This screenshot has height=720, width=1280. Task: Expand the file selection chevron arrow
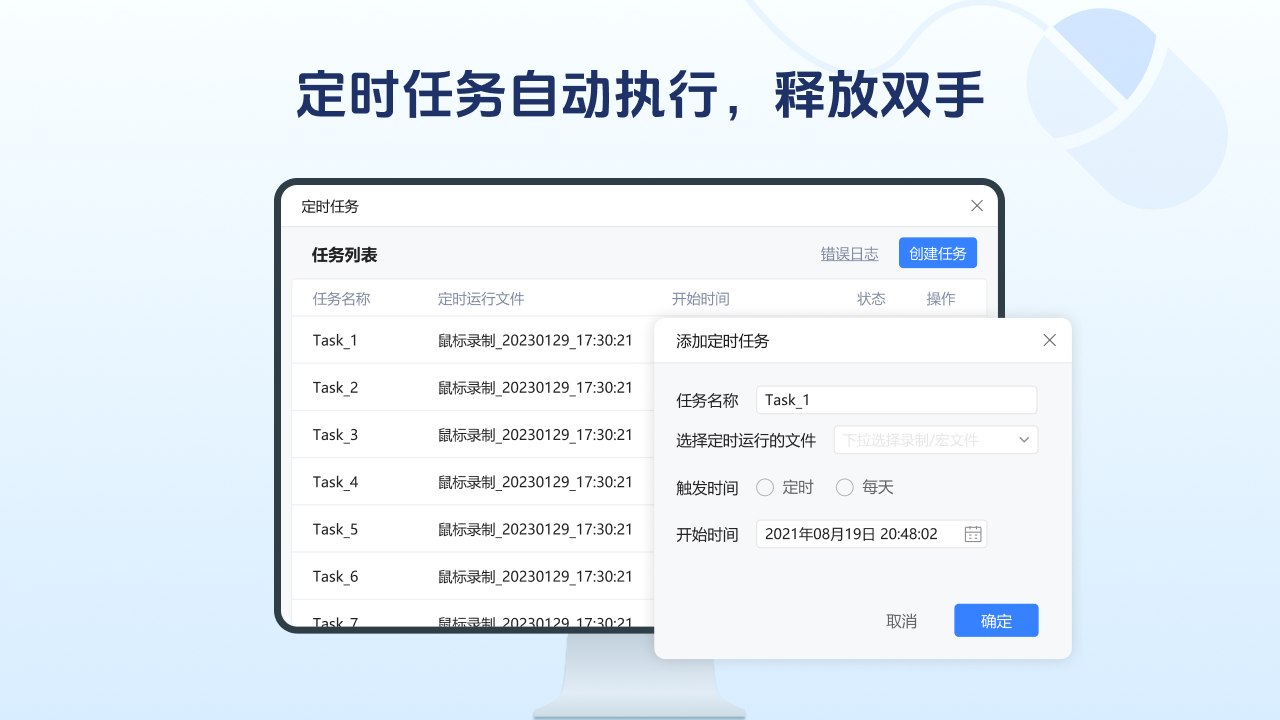(x=1022, y=439)
